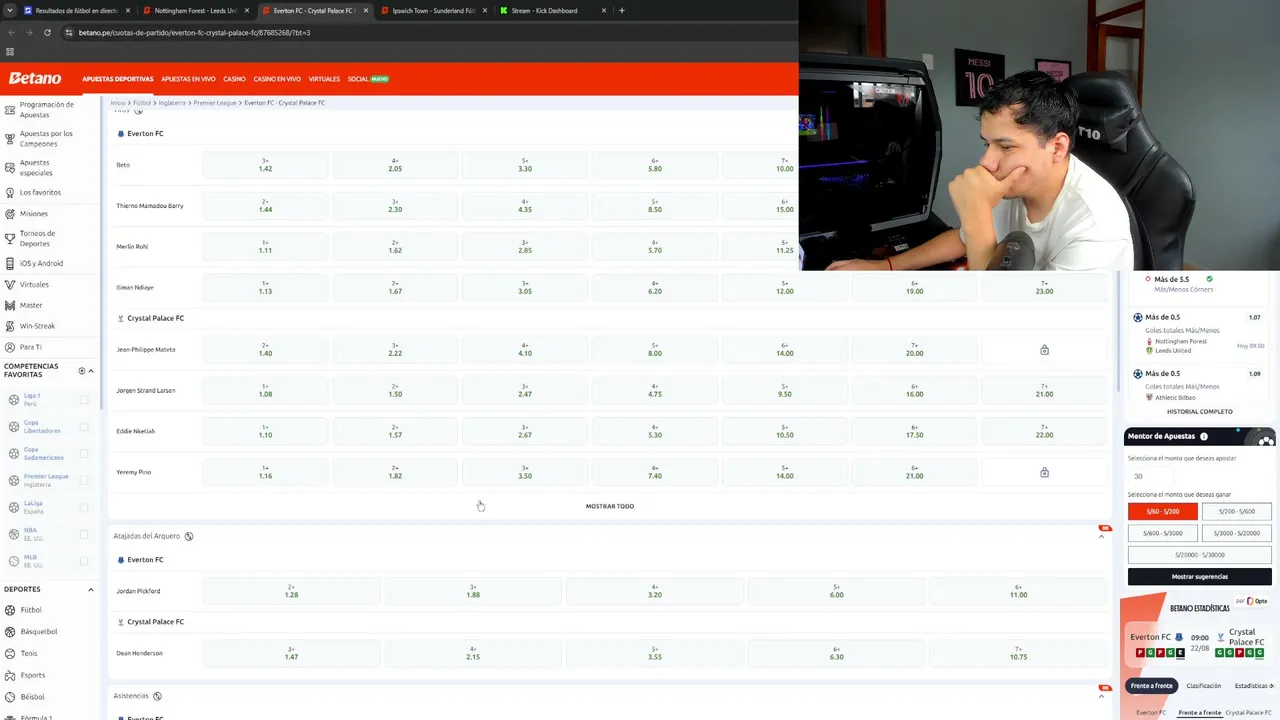Expand the Chrome tab search dropdown
The width and height of the screenshot is (1280, 720).
coord(11,11)
